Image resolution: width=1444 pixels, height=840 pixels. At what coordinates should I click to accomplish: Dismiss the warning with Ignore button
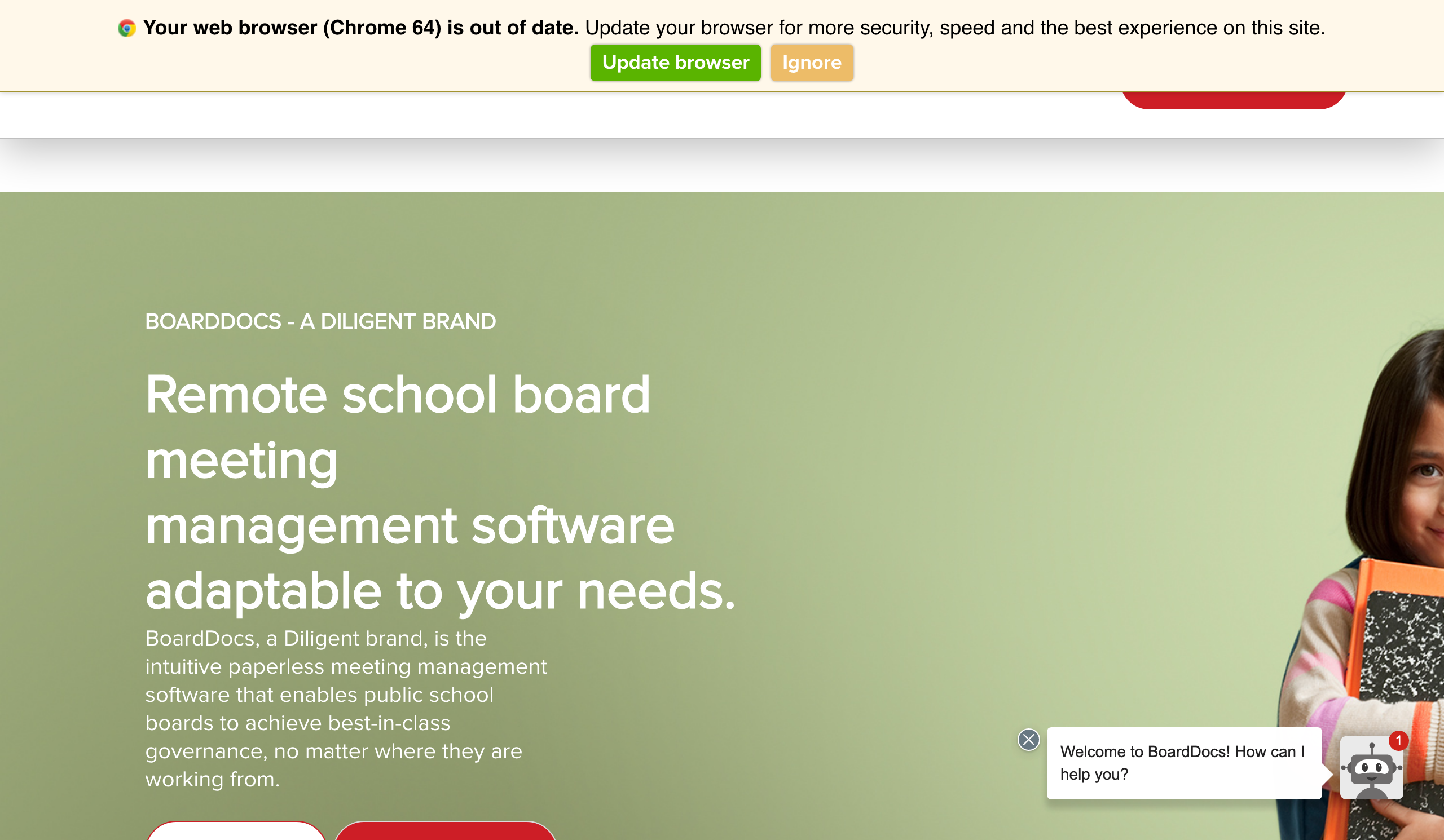[811, 63]
